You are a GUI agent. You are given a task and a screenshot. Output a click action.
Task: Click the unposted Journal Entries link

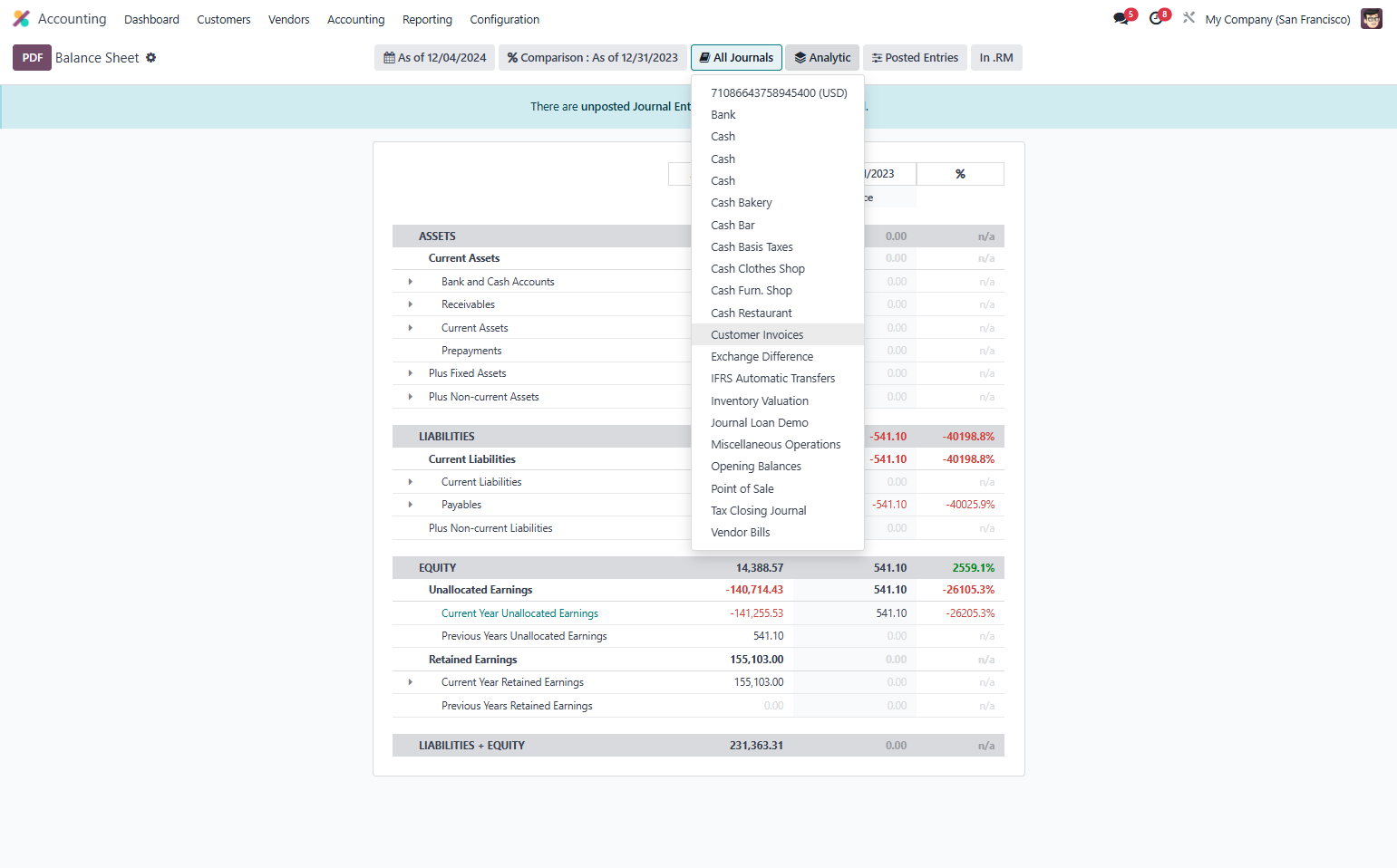635,107
